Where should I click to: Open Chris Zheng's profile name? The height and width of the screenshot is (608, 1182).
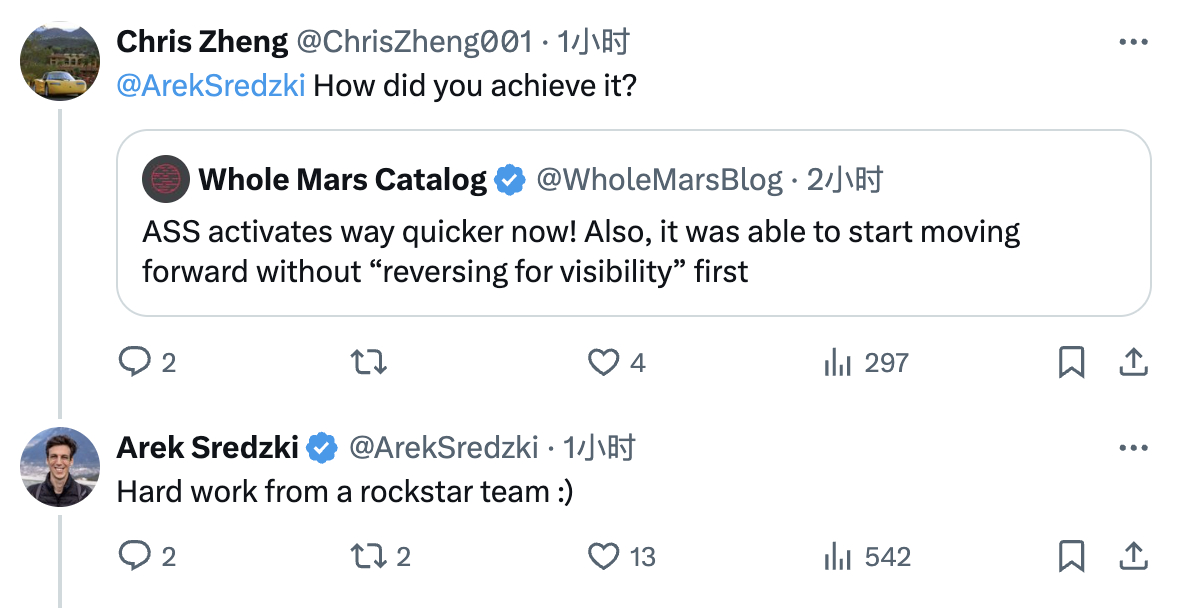202,42
